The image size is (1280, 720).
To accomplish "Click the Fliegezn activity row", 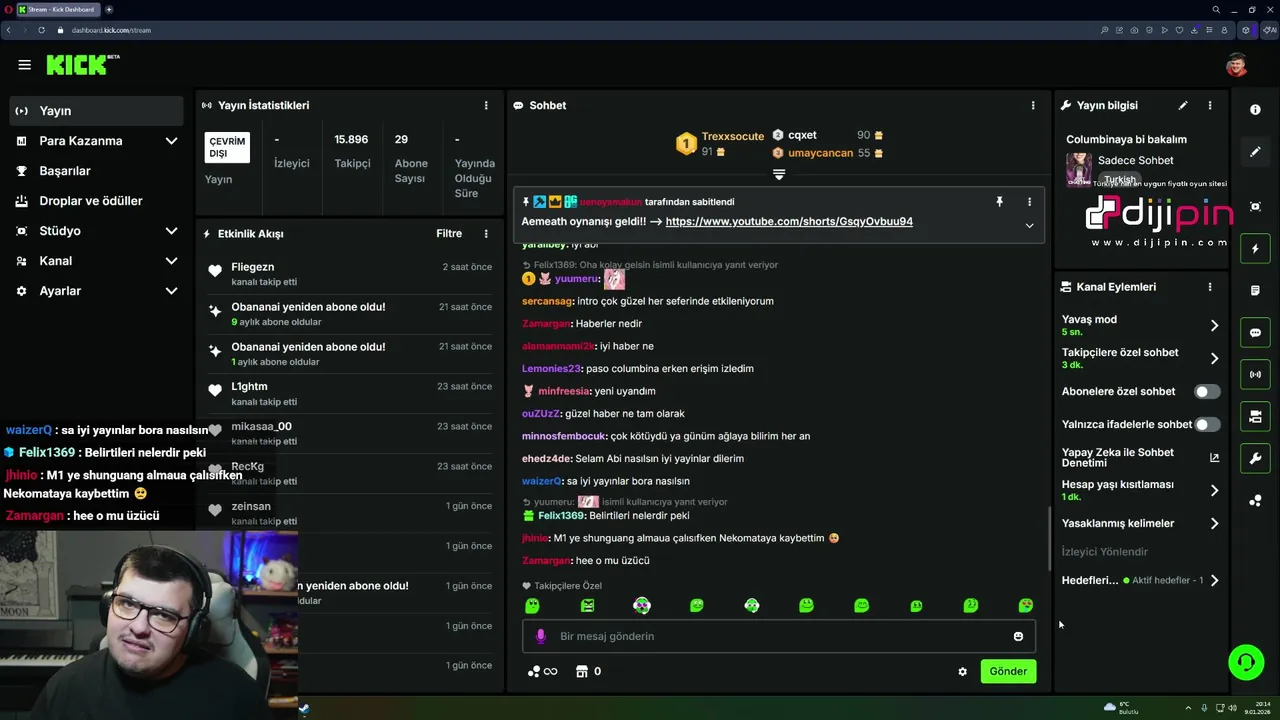I will [x=350, y=274].
